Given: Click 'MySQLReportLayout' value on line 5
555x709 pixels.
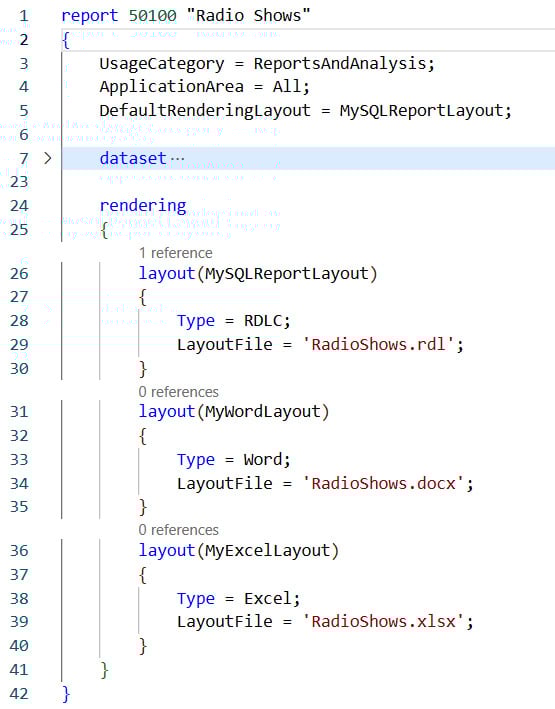Looking at the screenshot, I should click(422, 111).
